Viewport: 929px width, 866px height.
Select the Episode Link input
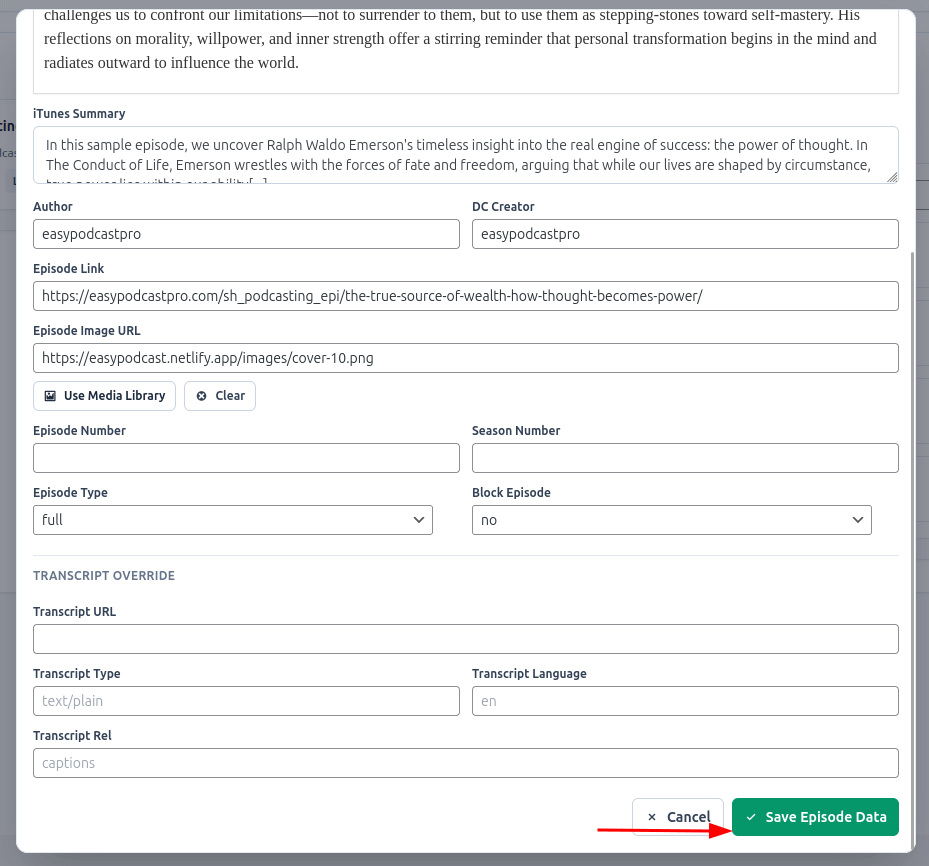[465, 296]
